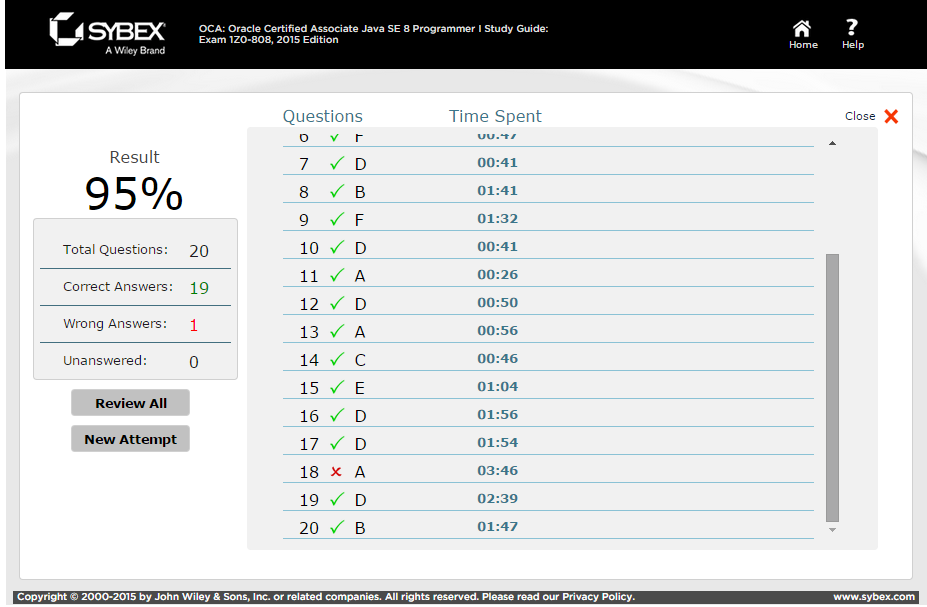
Task: Open Help via the question mark icon
Action: 851,27
